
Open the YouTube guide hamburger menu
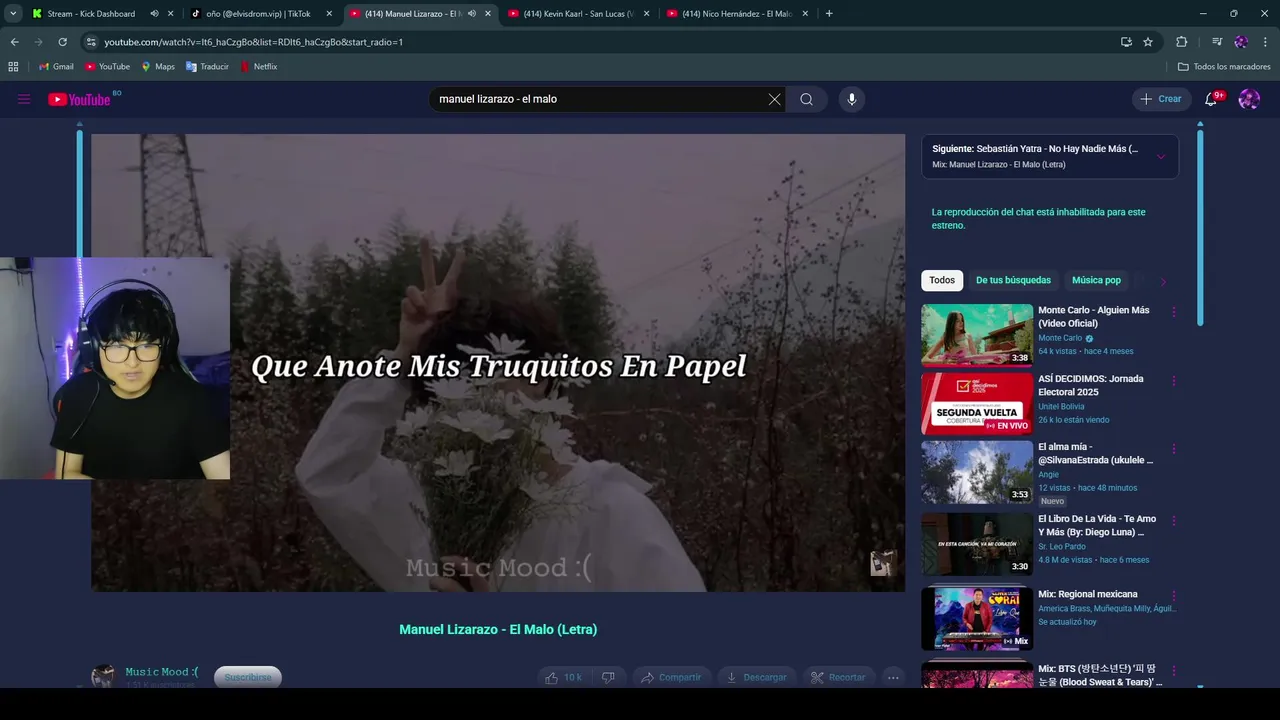point(24,99)
